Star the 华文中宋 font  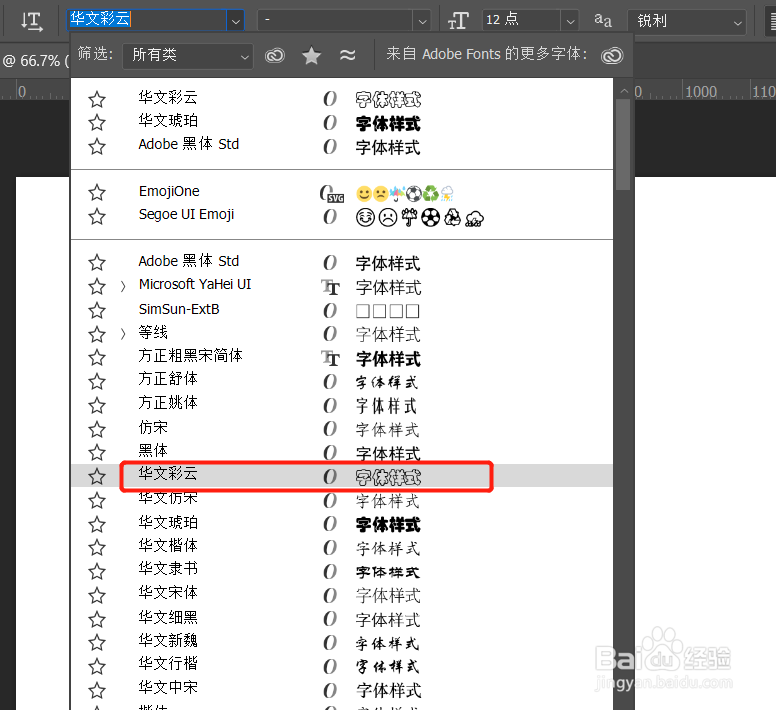pos(97,690)
